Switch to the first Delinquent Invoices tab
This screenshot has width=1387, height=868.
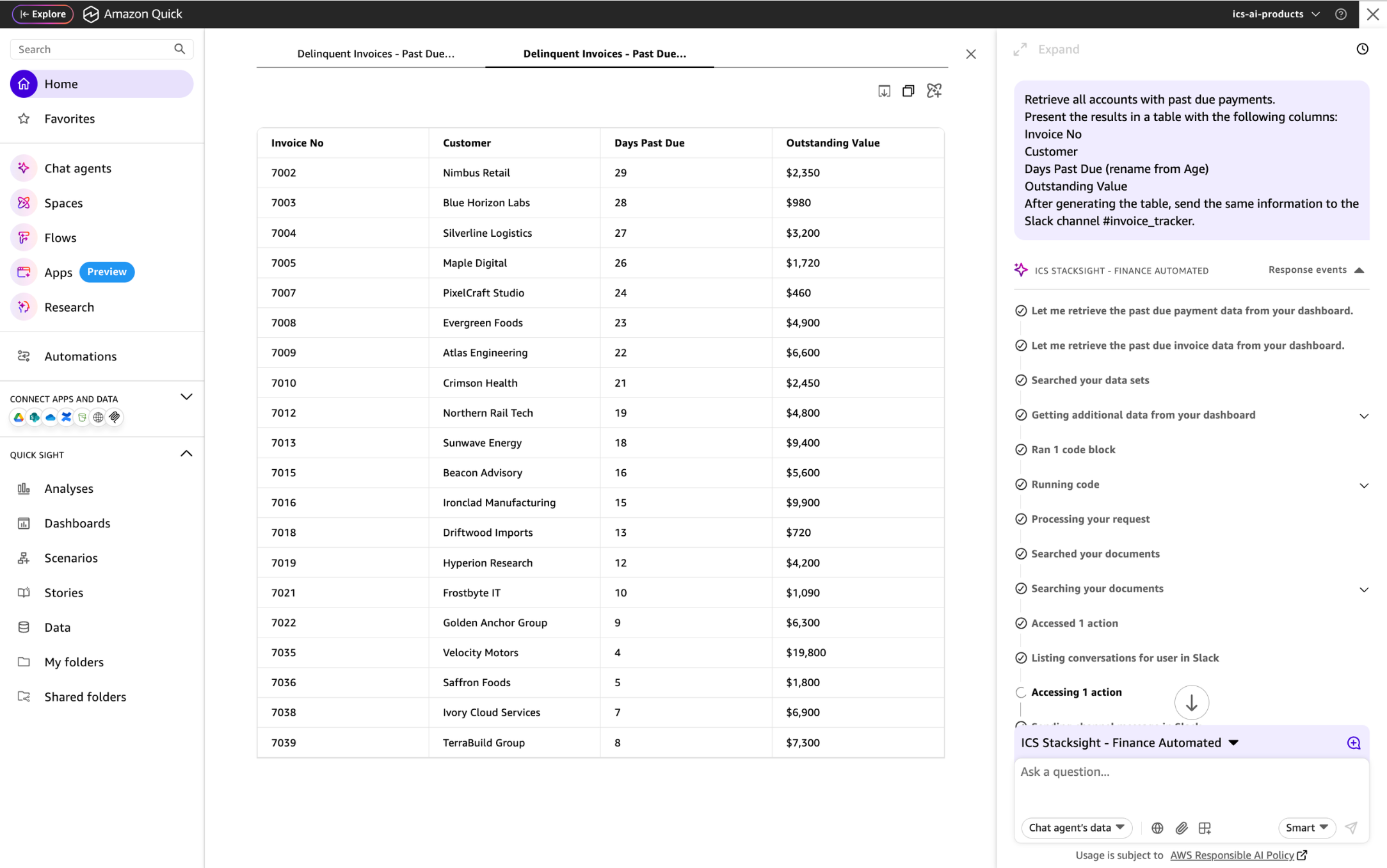(376, 54)
